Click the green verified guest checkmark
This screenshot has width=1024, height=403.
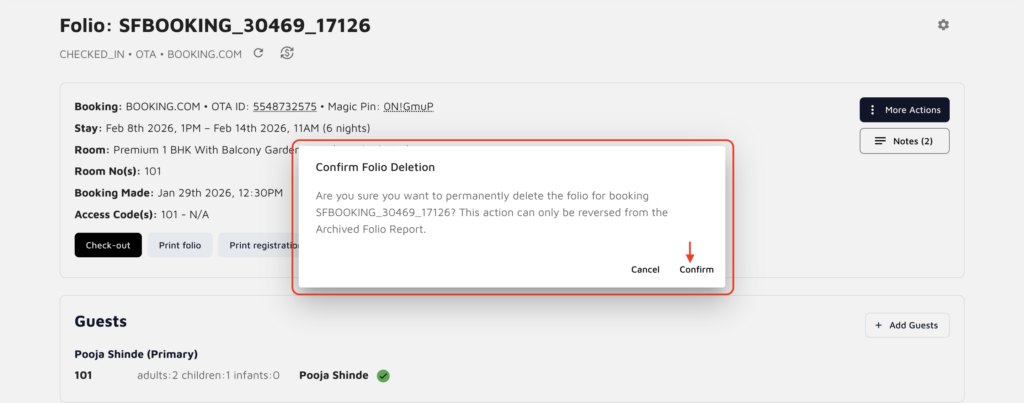click(383, 376)
